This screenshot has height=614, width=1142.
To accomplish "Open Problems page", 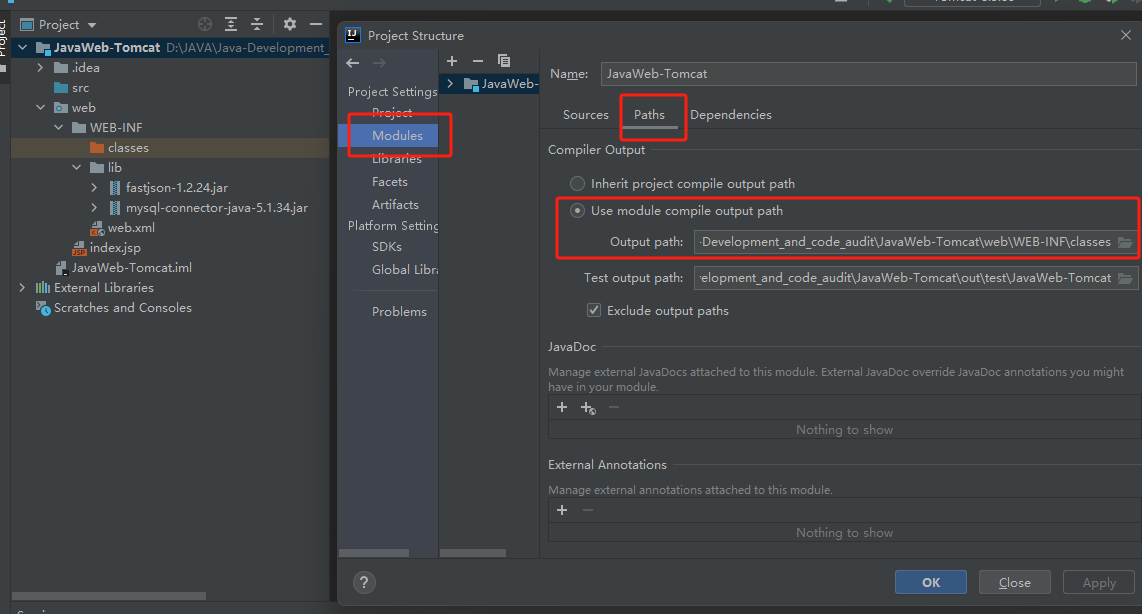I will [x=399, y=312].
